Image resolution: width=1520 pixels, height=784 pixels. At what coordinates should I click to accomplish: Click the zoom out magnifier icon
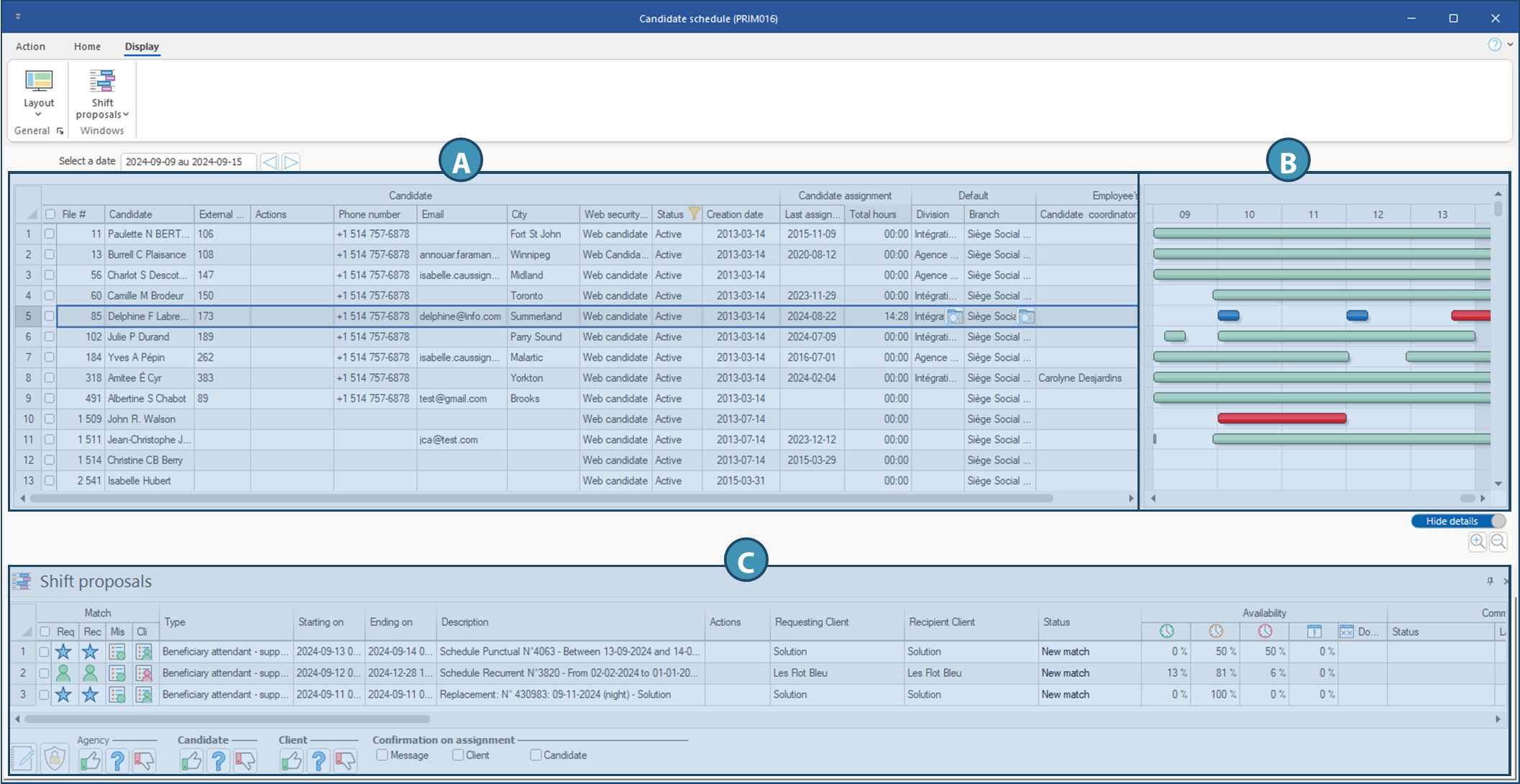[1498, 541]
